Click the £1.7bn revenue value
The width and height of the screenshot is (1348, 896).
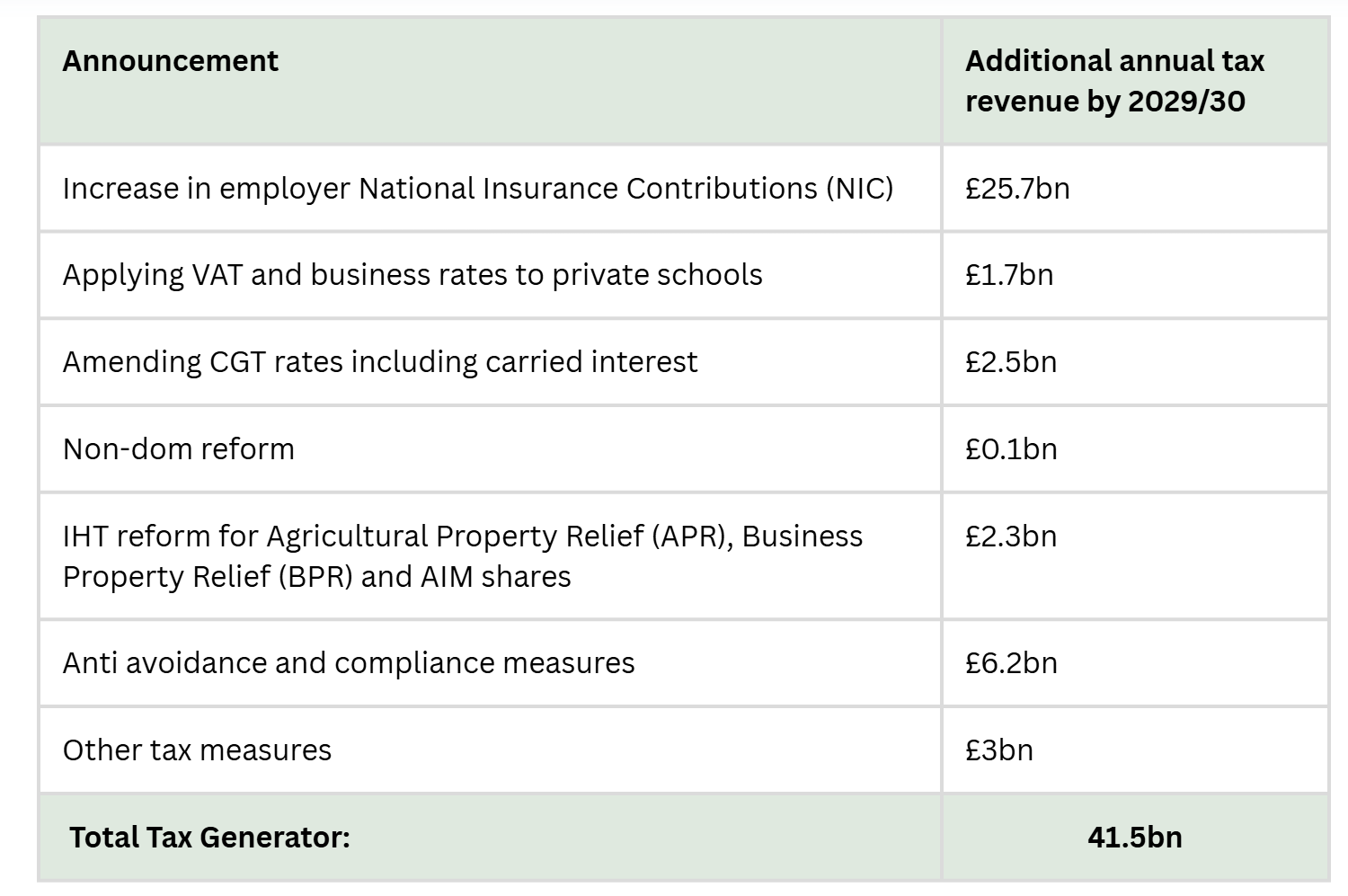click(x=1009, y=275)
